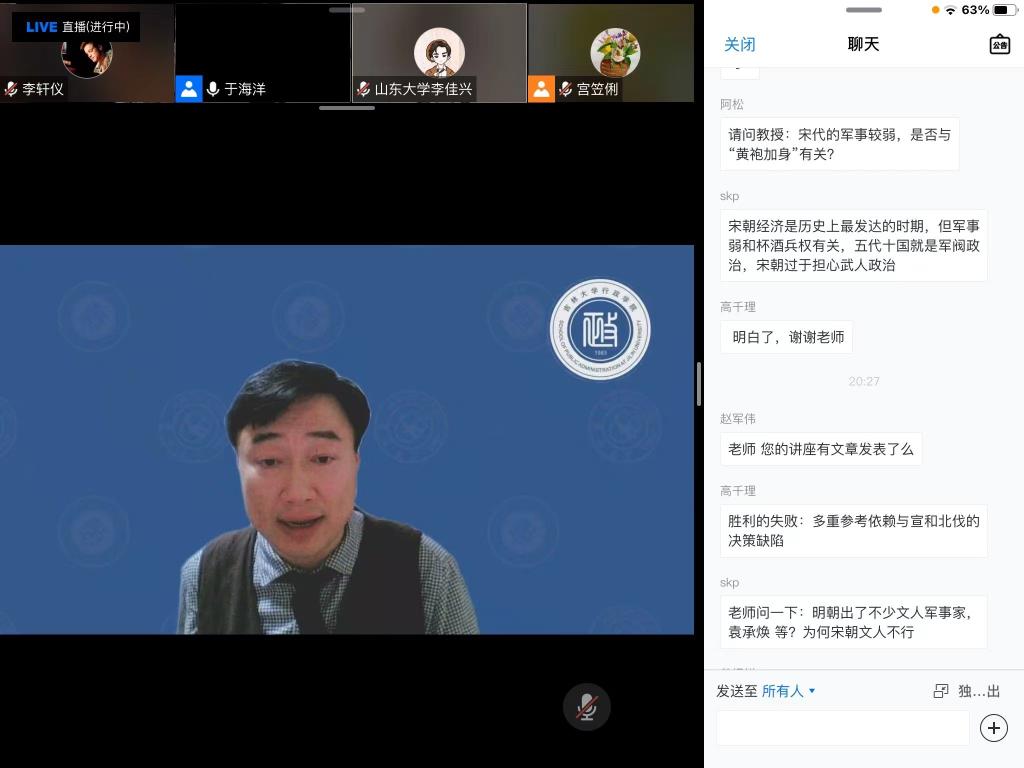The width and height of the screenshot is (1024, 768).
Task: Tap the handle below the participant strip
Action: [347, 107]
